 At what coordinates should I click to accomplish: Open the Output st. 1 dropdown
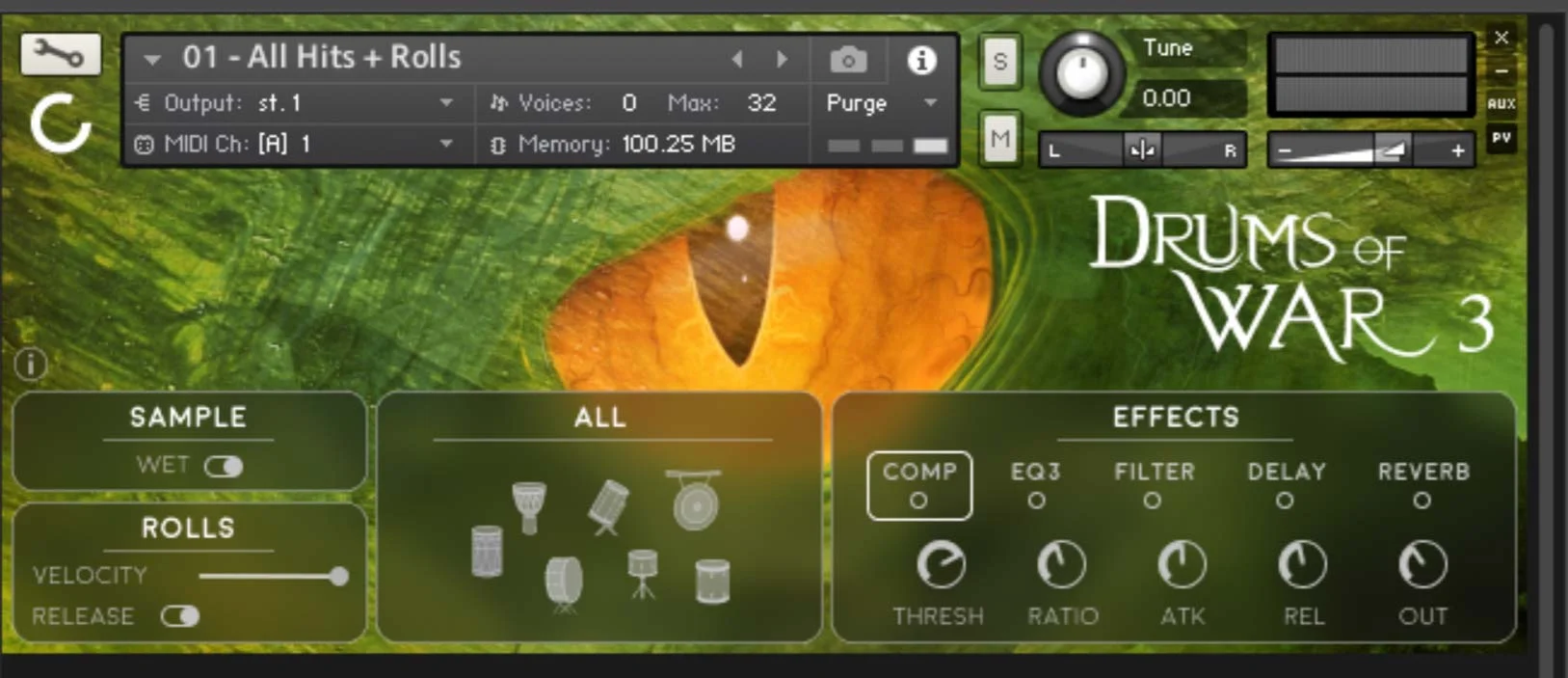tap(294, 102)
